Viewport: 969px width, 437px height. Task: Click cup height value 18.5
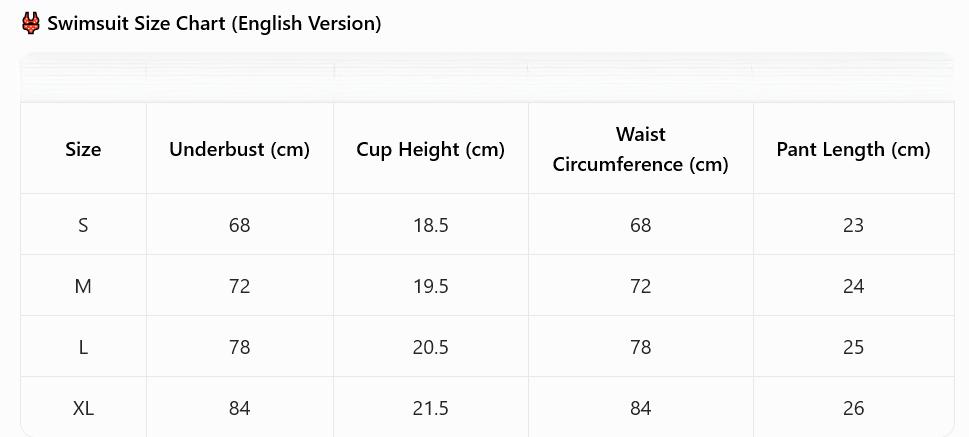click(x=430, y=225)
